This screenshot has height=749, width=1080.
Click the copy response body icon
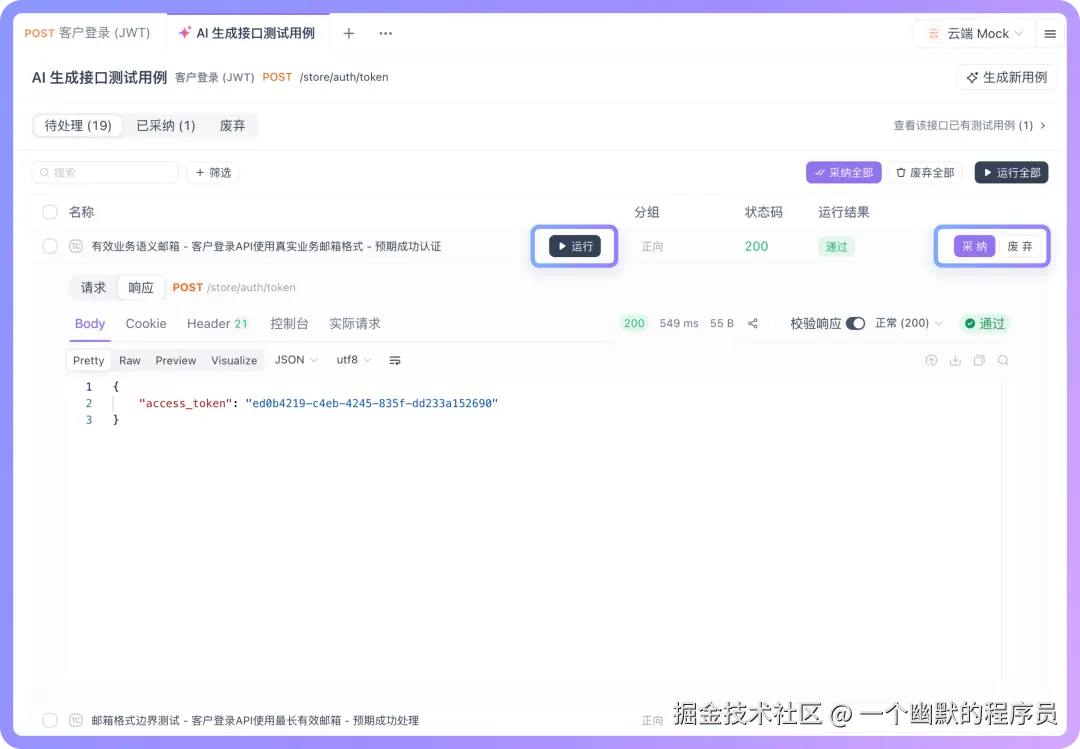pyautogui.click(x=979, y=360)
